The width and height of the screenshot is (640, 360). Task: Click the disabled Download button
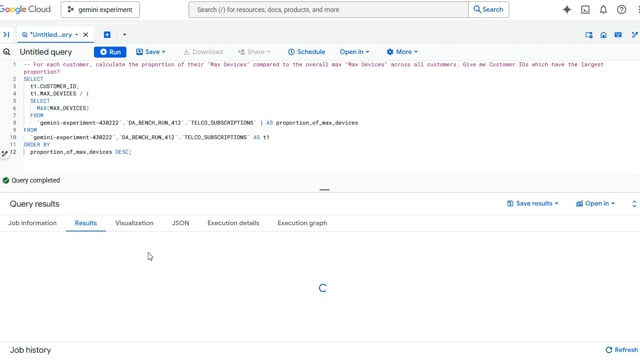pos(203,52)
